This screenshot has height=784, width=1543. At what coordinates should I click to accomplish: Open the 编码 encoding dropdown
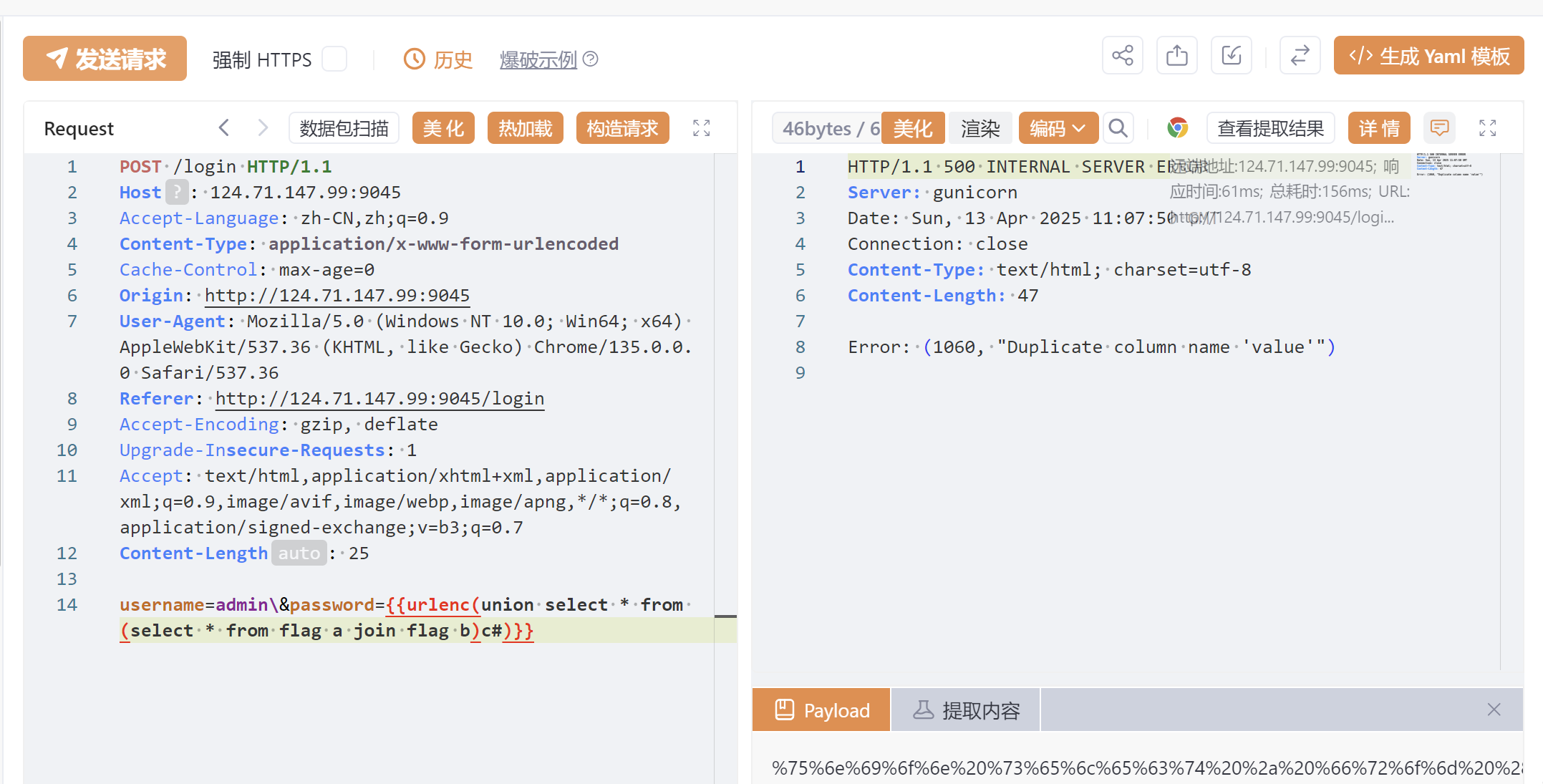[x=1058, y=128]
